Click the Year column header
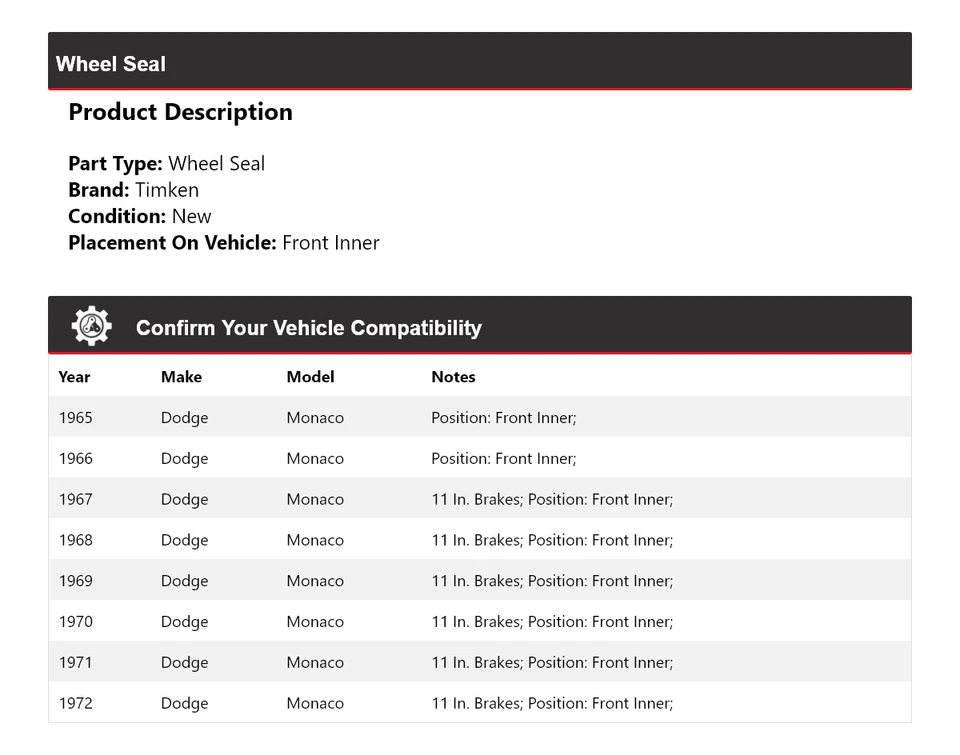 (x=74, y=377)
